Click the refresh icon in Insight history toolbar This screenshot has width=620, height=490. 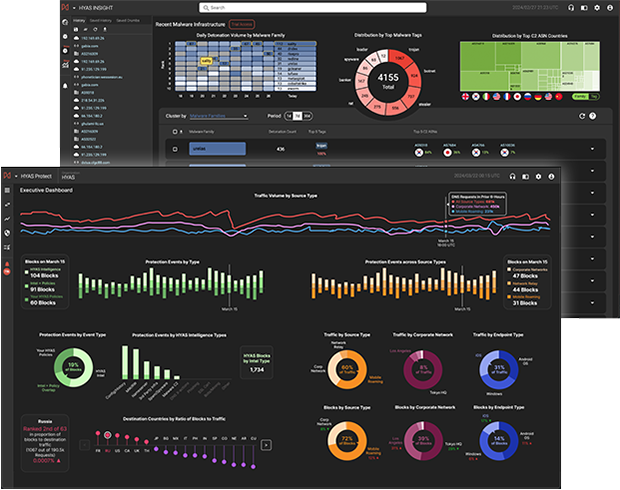point(95,29)
